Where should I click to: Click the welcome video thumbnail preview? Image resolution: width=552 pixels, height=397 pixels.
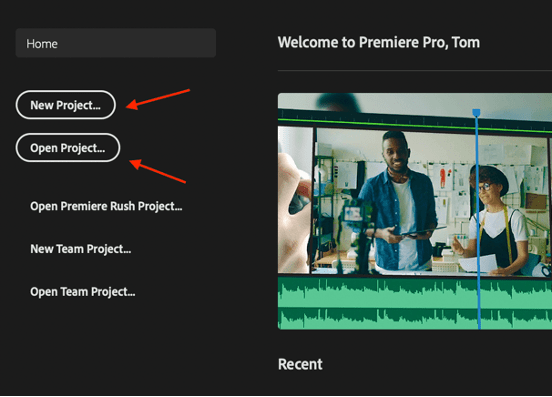(415, 211)
